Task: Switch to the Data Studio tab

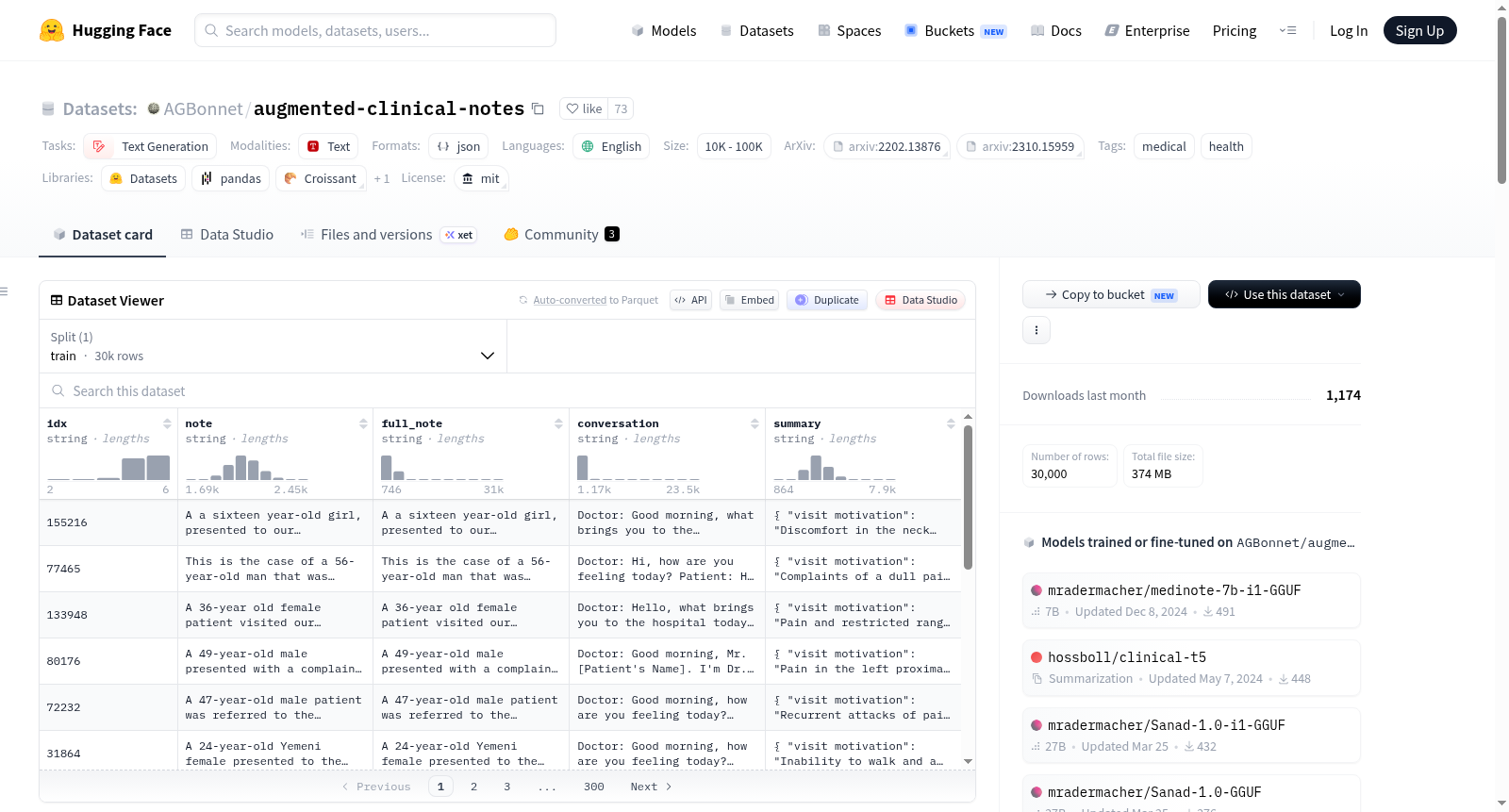Action: (227, 234)
